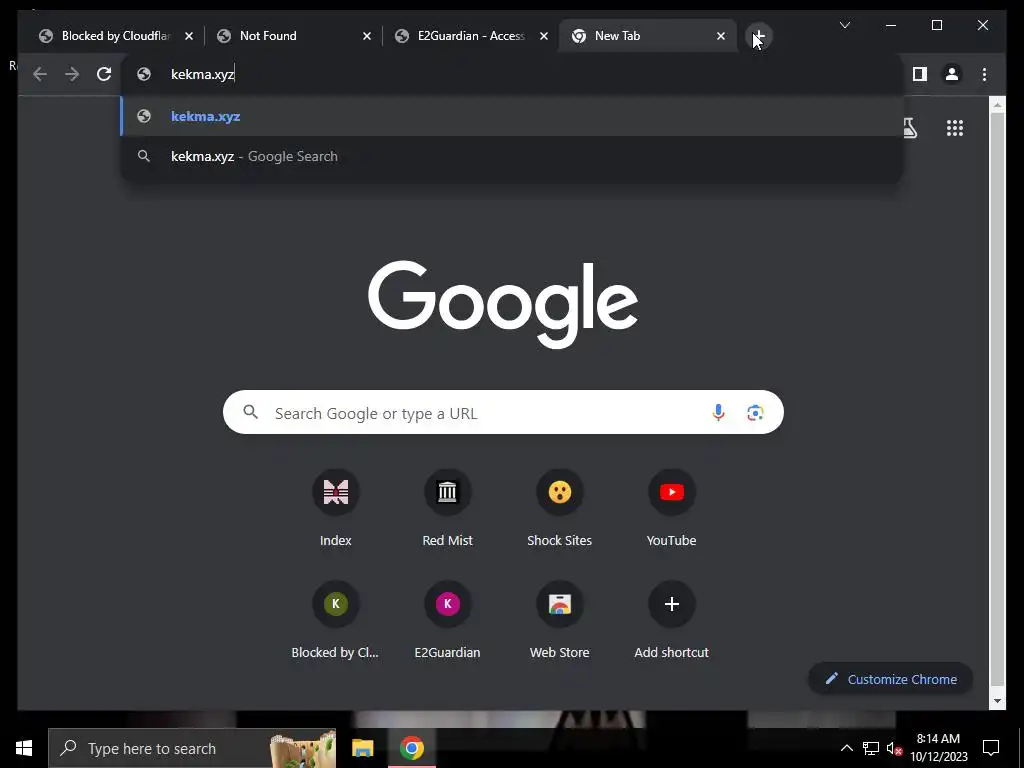
Task: Open the Google apps grid
Action: click(x=955, y=128)
